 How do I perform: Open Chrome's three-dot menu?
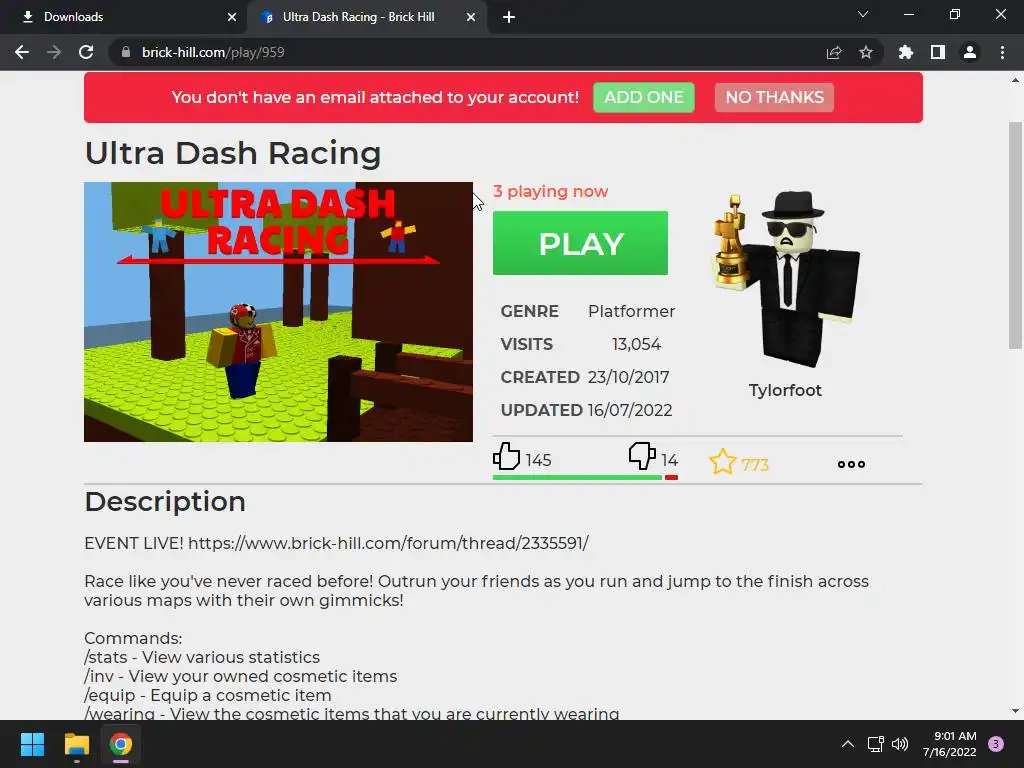pyautogui.click(x=1002, y=52)
